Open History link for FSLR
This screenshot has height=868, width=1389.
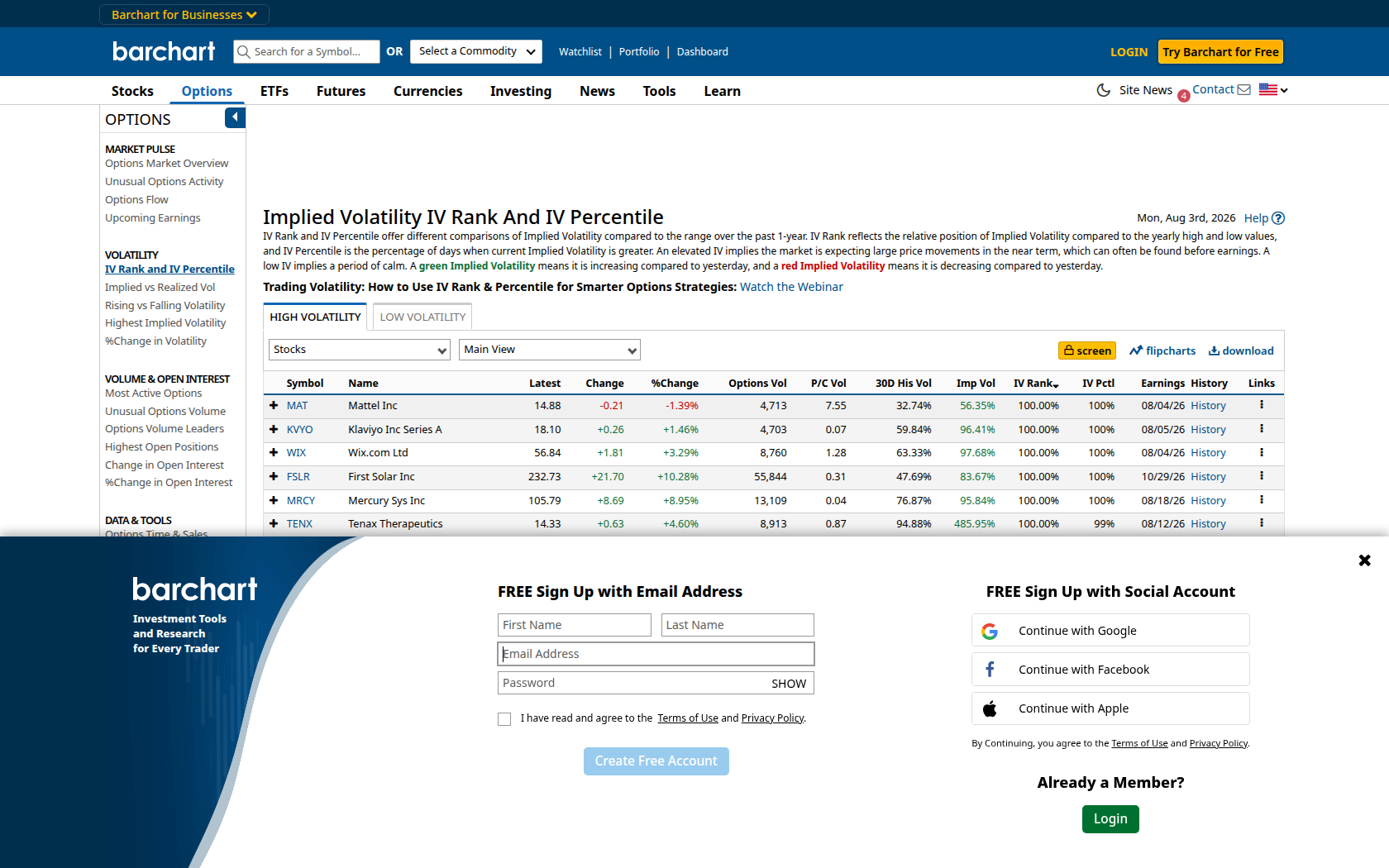(x=1208, y=477)
